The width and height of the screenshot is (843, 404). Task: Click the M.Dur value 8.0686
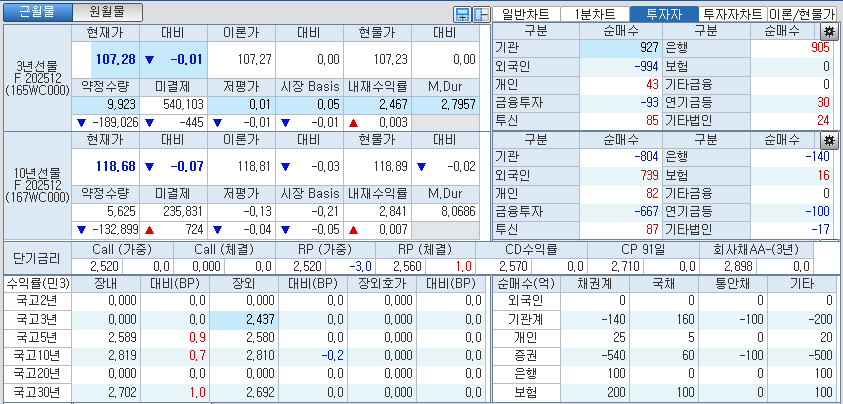click(458, 211)
